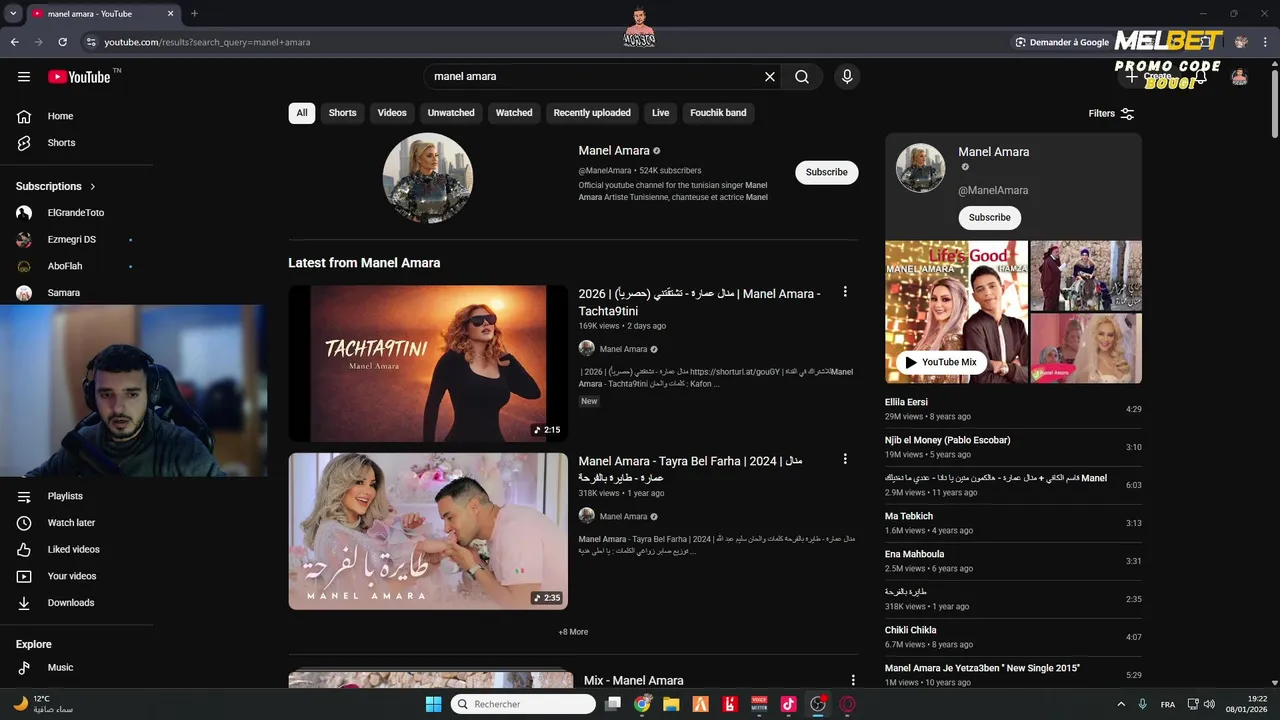This screenshot has height=720, width=1280.
Task: Open a new browser tab
Action: click(194, 13)
